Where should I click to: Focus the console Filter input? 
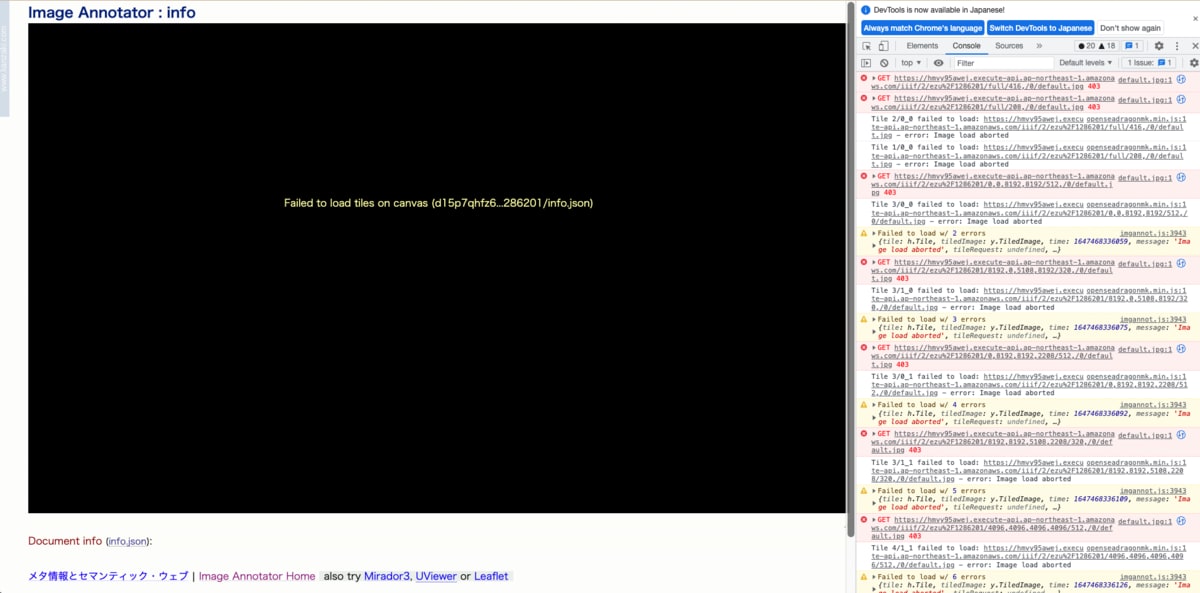1002,63
